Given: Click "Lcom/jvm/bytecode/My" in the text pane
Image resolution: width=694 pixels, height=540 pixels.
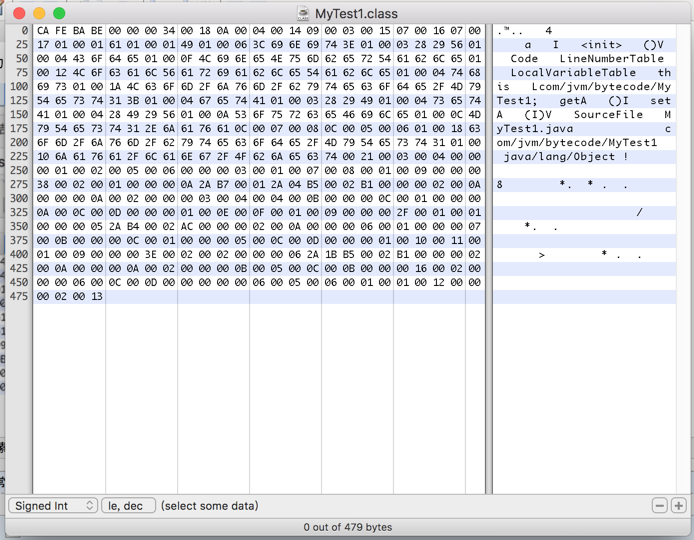Looking at the screenshot, I should point(601,86).
